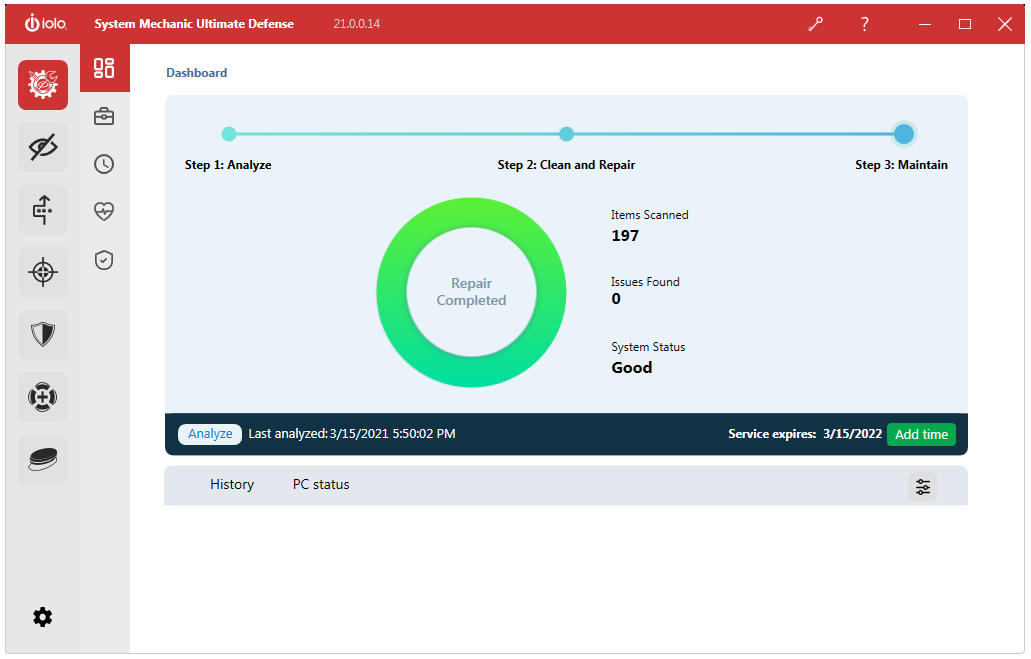Open Privacy Guardian crossed-eye icon
The height and width of the screenshot is (659, 1031).
(x=43, y=147)
